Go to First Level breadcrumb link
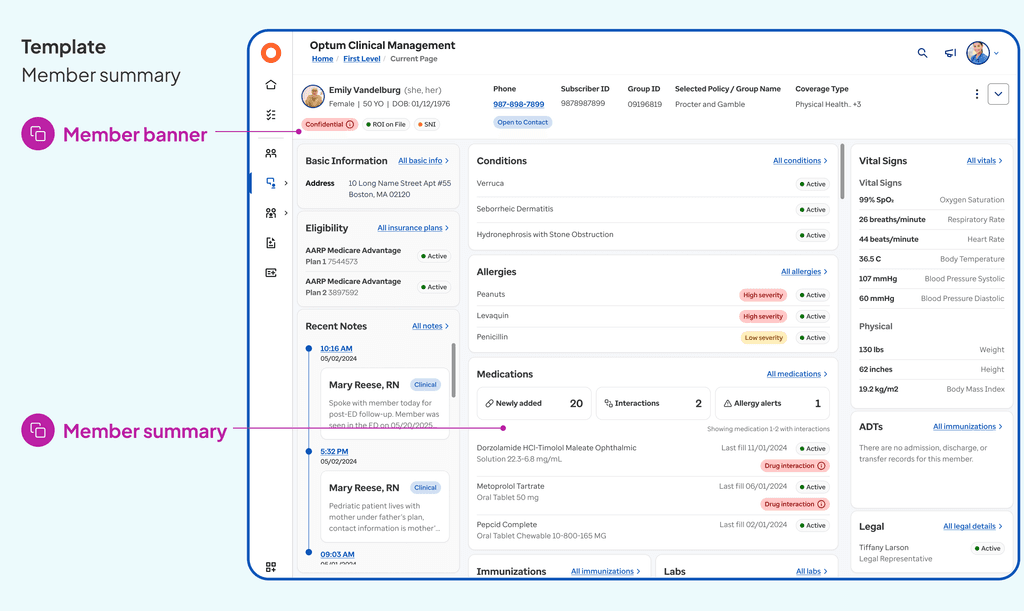The width and height of the screenshot is (1024, 611). tap(362, 59)
